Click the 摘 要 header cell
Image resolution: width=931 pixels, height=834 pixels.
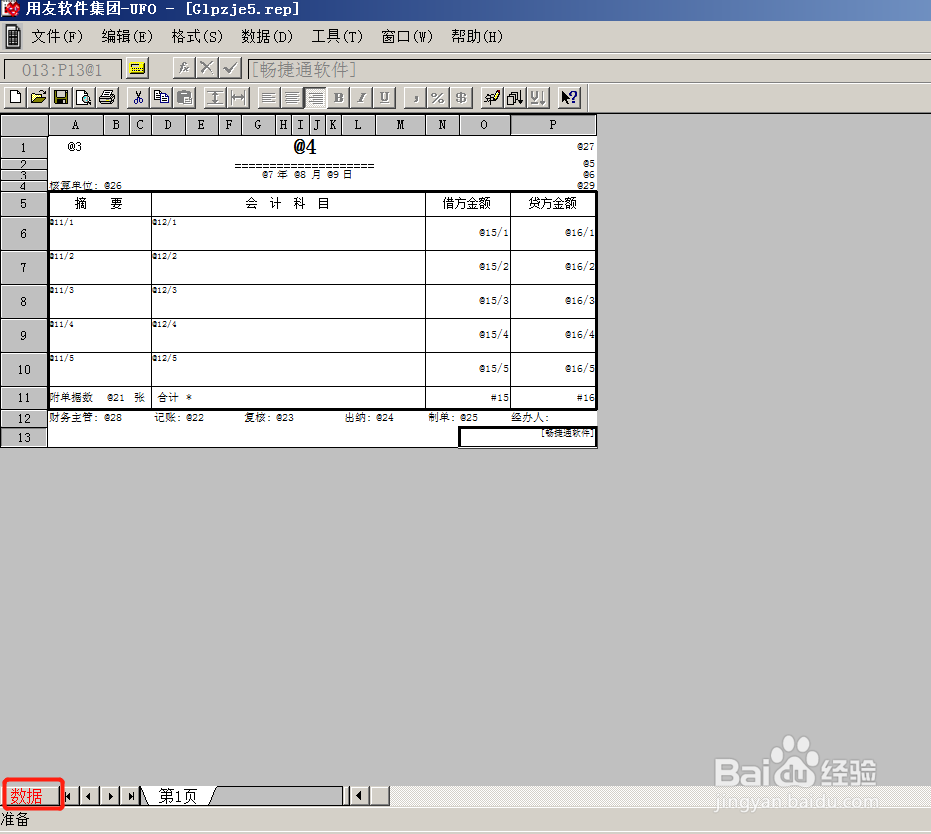point(100,204)
